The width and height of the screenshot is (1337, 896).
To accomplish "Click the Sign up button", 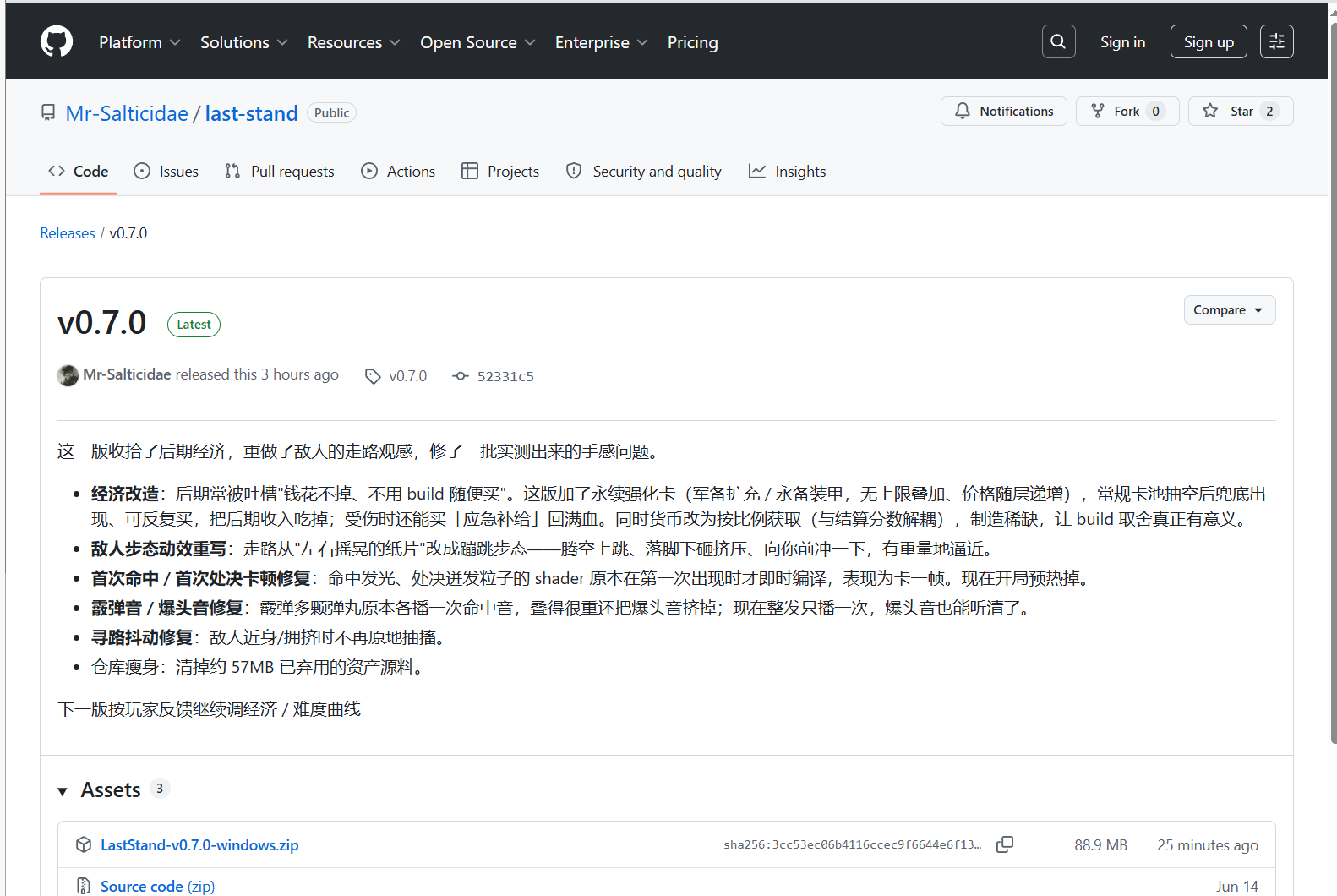I will 1209,41.
